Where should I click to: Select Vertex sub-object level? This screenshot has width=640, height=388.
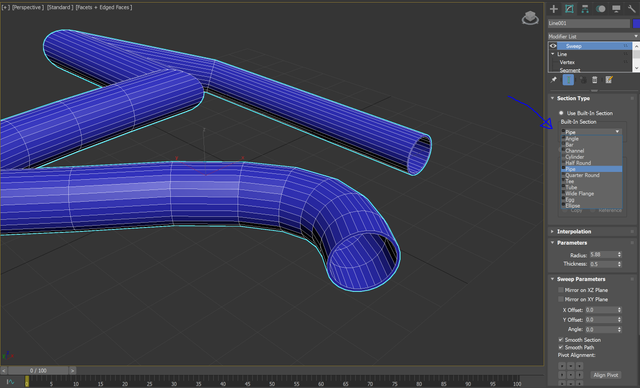(x=567, y=62)
